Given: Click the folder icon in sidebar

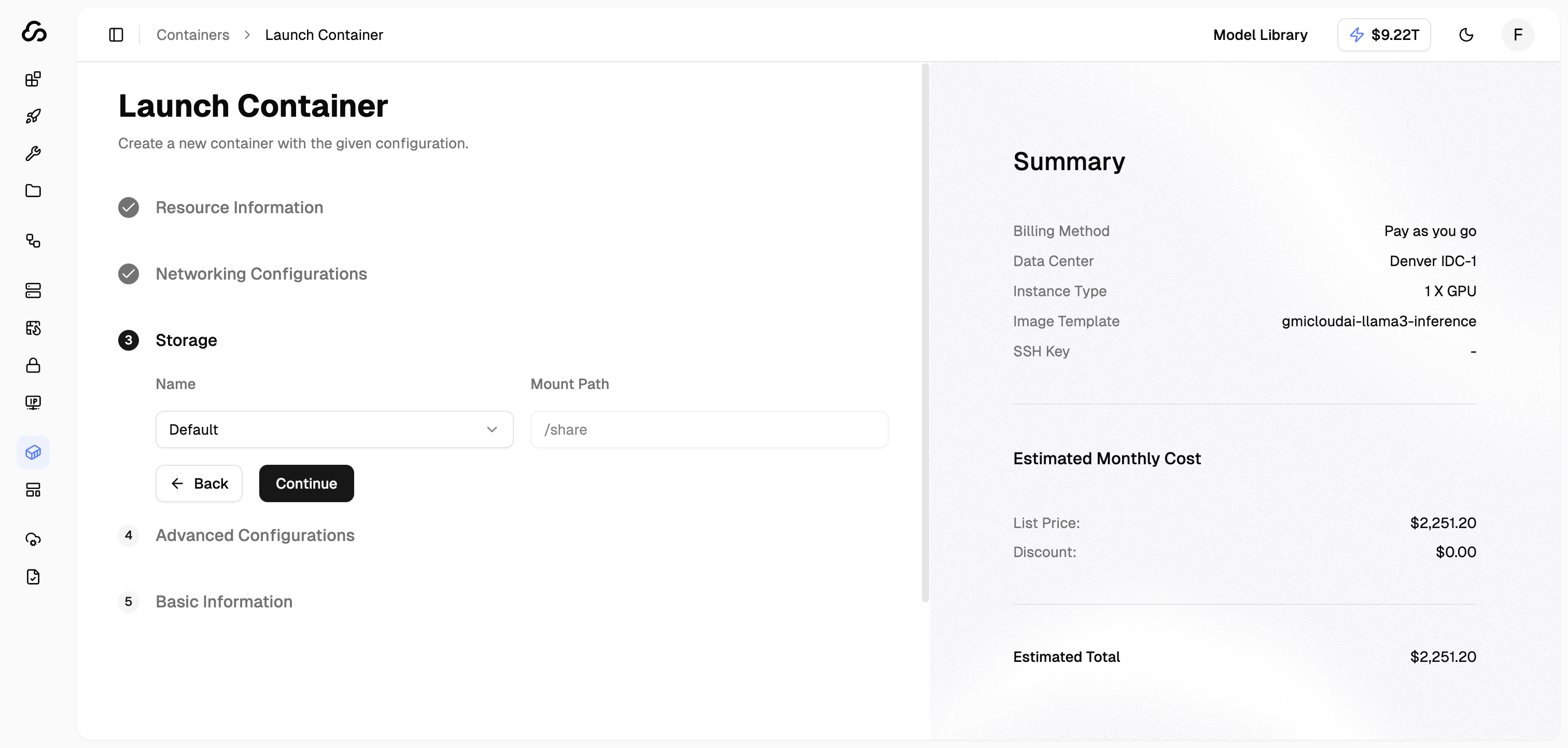Looking at the screenshot, I should (x=33, y=191).
